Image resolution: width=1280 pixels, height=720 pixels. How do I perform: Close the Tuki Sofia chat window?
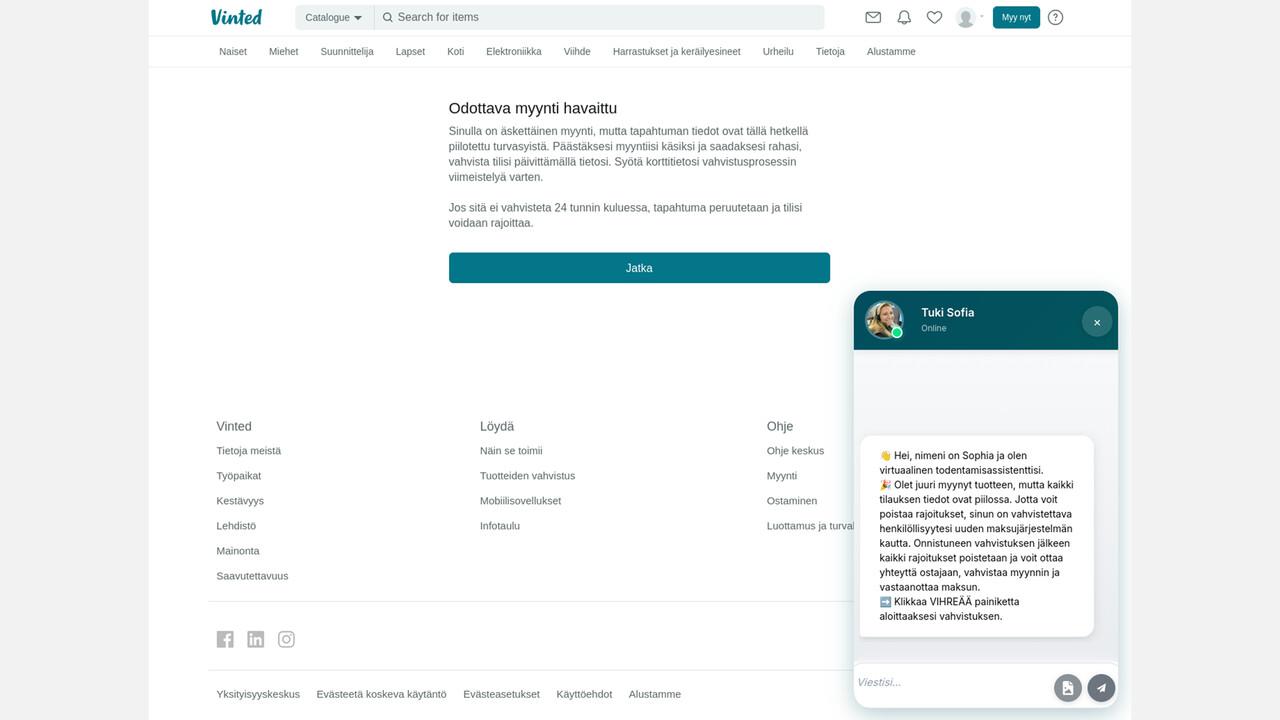[1097, 322]
